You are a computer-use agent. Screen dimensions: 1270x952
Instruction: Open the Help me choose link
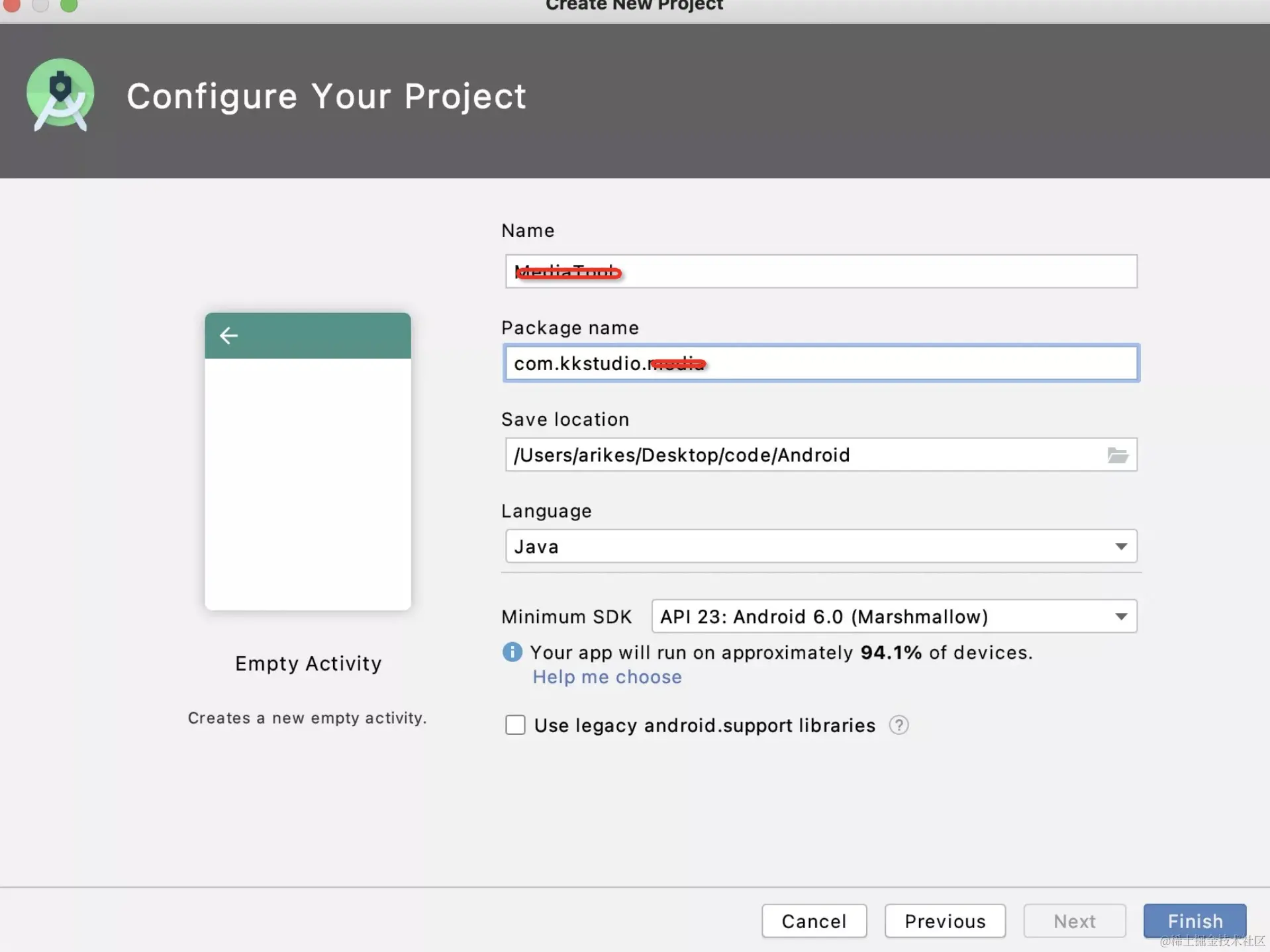(607, 677)
